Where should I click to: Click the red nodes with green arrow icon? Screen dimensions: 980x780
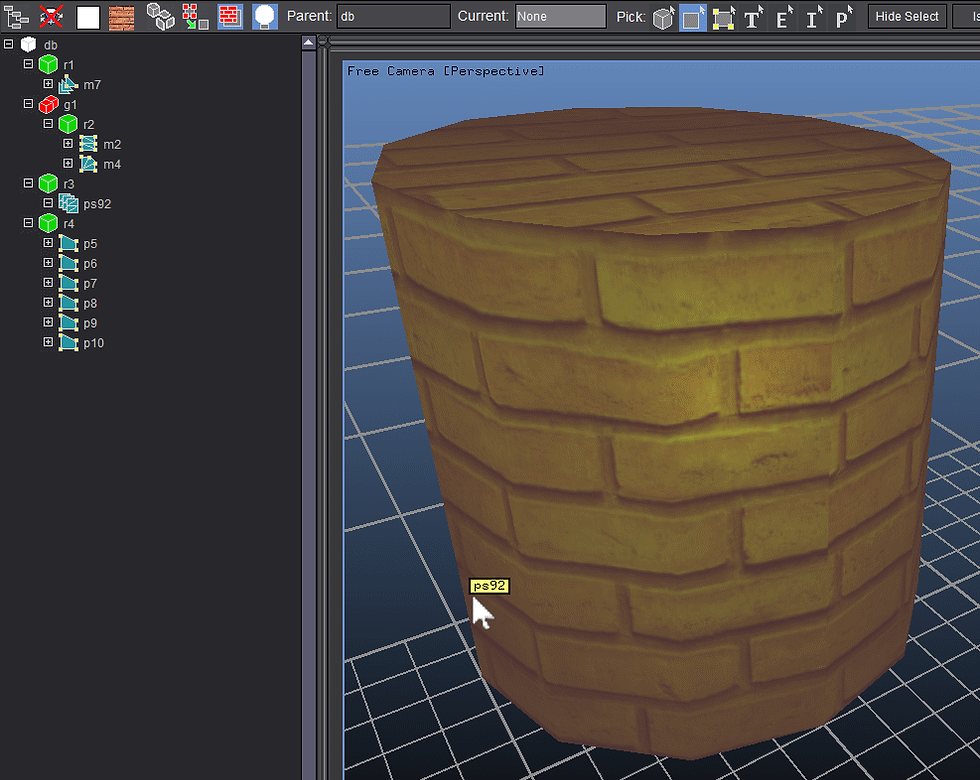click(196, 17)
